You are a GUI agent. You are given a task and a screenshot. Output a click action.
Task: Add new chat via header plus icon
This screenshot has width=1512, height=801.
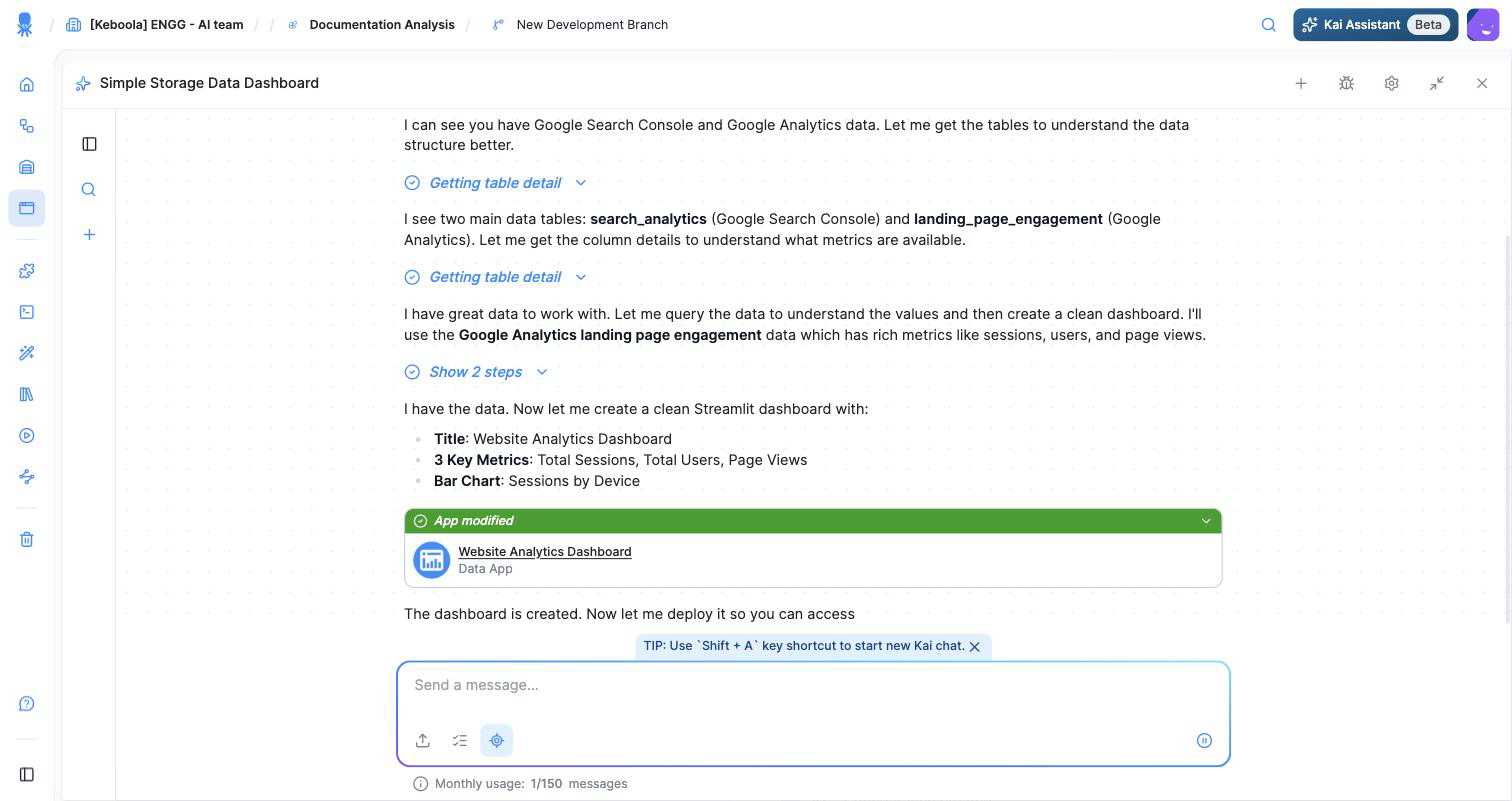[x=1301, y=83]
